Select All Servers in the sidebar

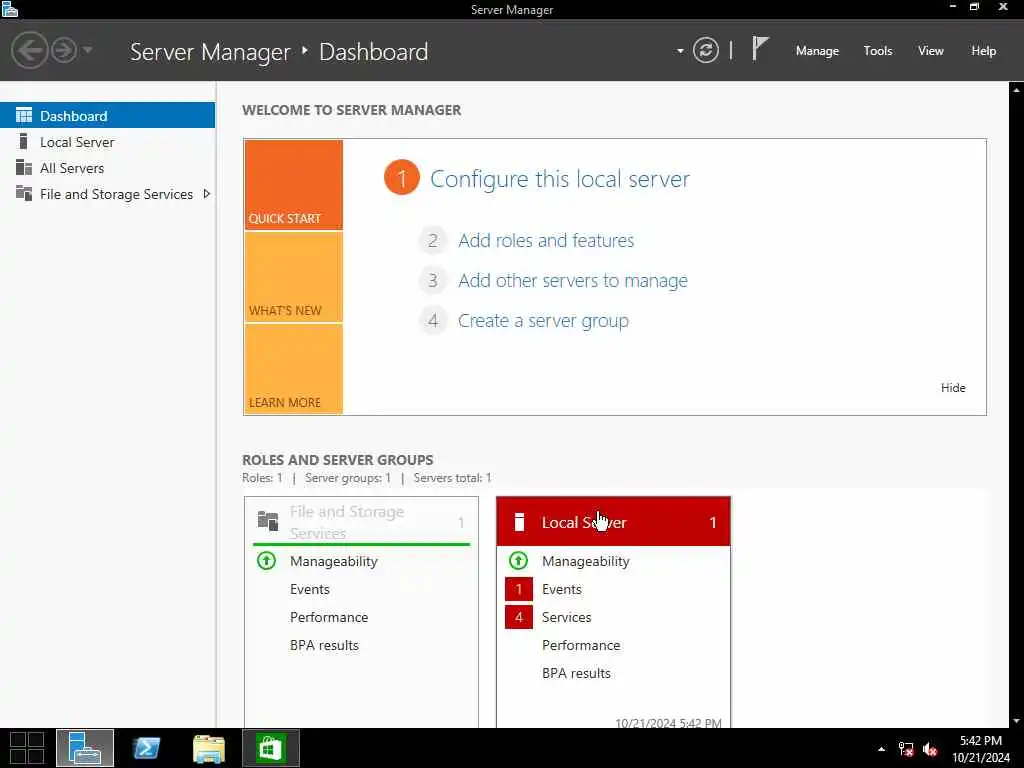pos(107,168)
